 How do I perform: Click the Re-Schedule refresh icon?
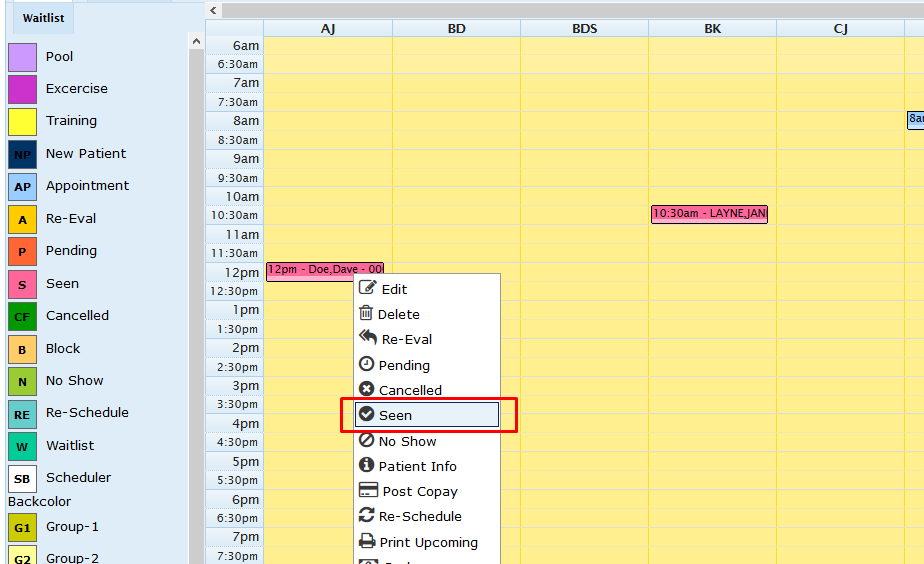[366, 516]
